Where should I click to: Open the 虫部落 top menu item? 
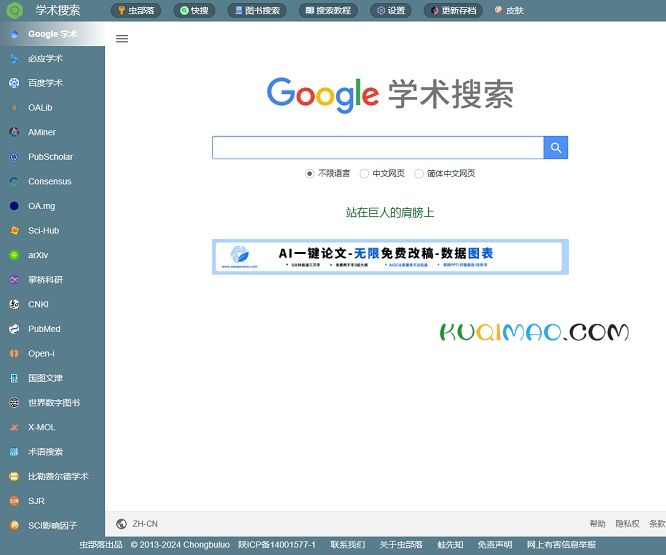[136, 10]
